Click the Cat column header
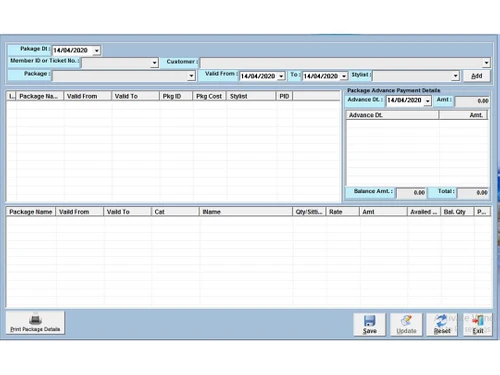500x375 pixels. coord(175,212)
